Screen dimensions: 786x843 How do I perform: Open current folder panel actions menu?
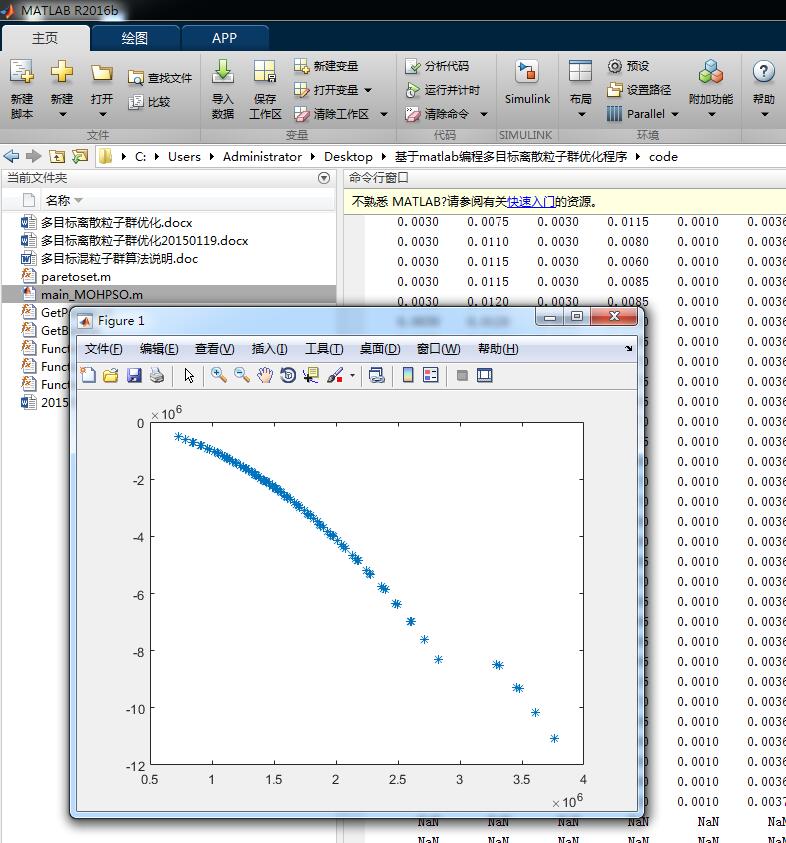point(324,178)
